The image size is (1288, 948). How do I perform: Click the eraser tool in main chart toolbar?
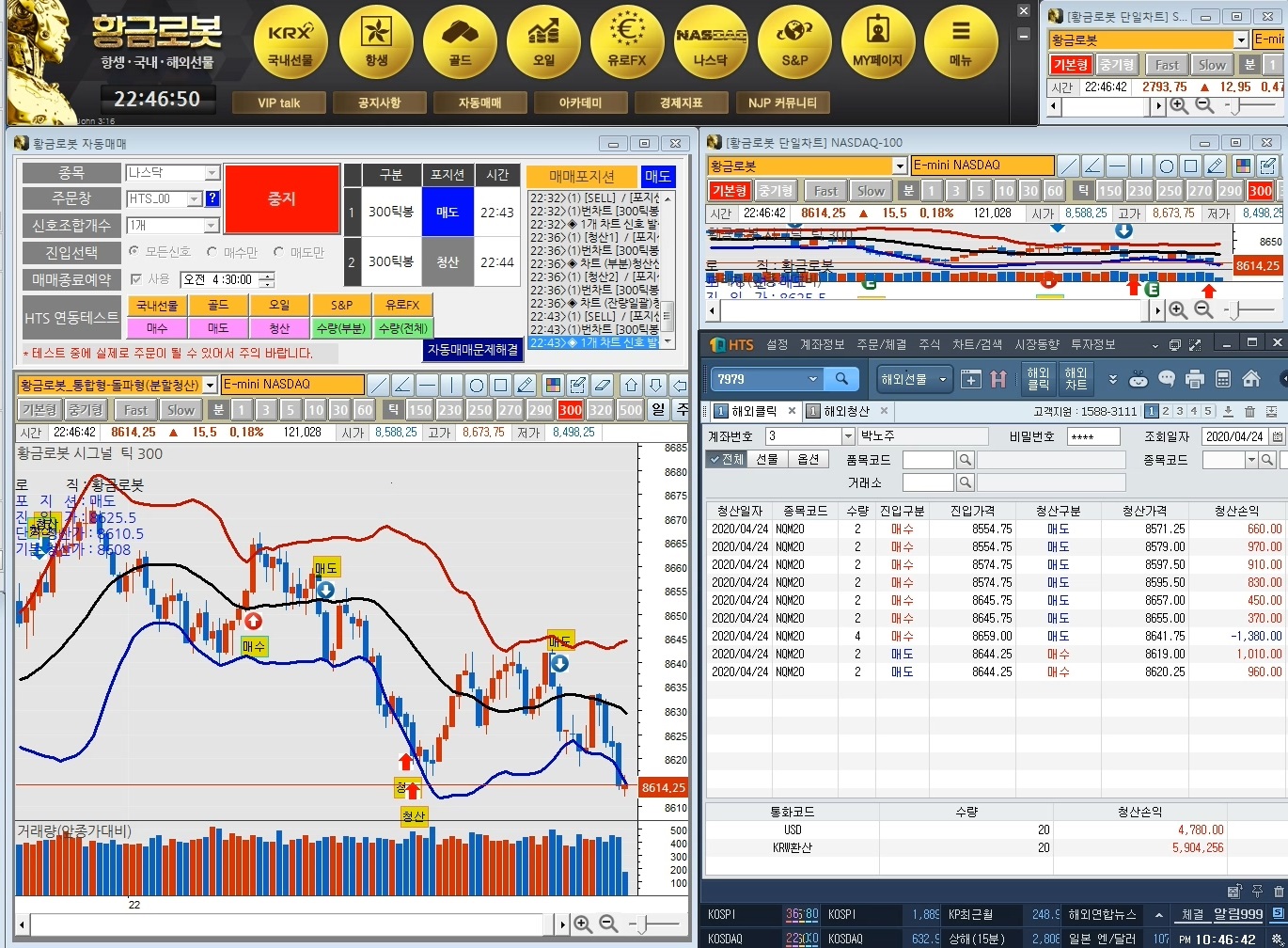coord(603,385)
